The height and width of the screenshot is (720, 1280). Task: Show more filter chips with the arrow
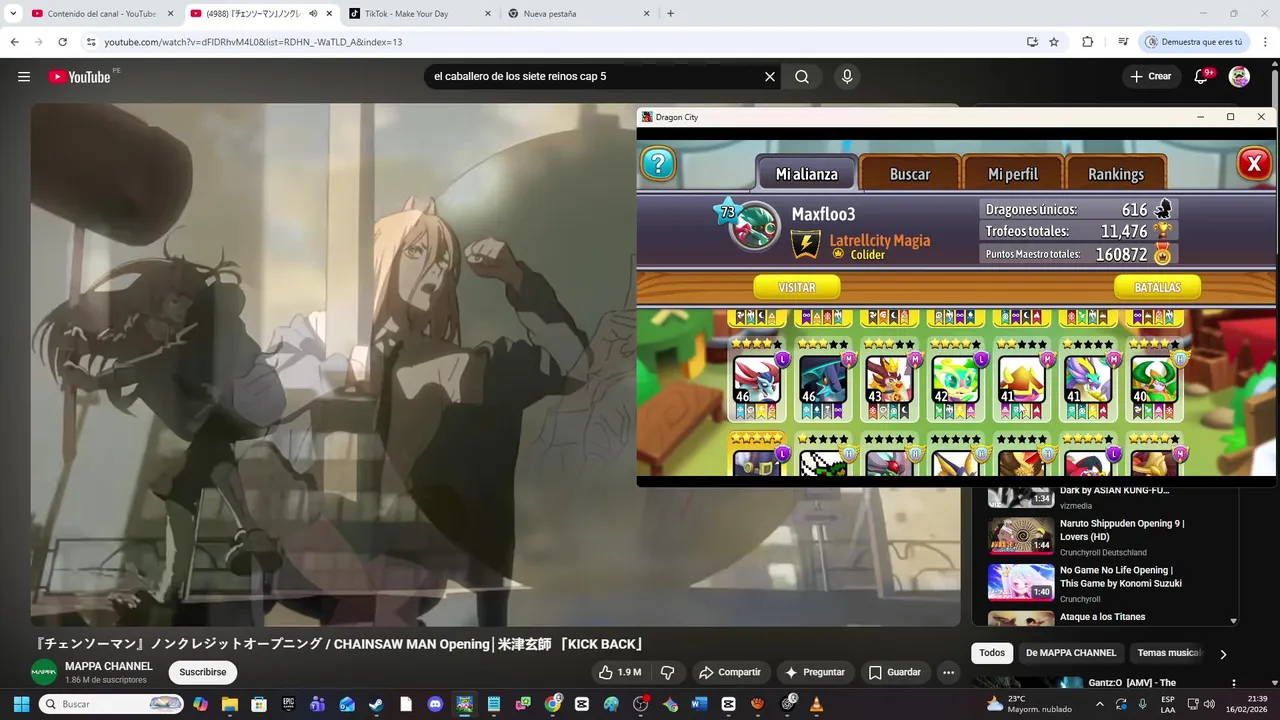[x=1222, y=654]
